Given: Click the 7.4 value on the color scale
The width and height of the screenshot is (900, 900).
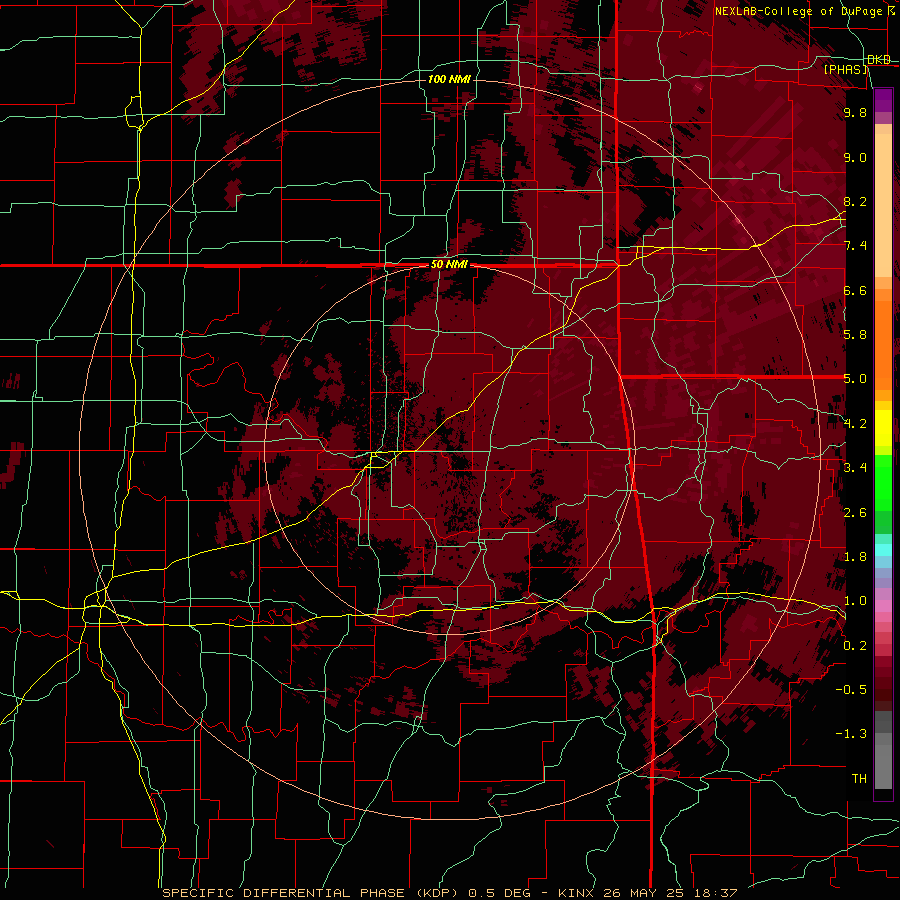Looking at the screenshot, I should 855,246.
